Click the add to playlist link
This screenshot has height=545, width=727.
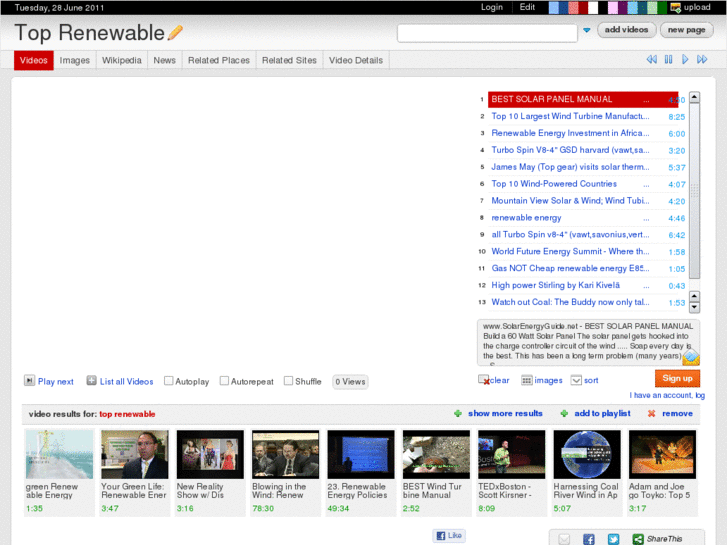pyautogui.click(x=602, y=413)
